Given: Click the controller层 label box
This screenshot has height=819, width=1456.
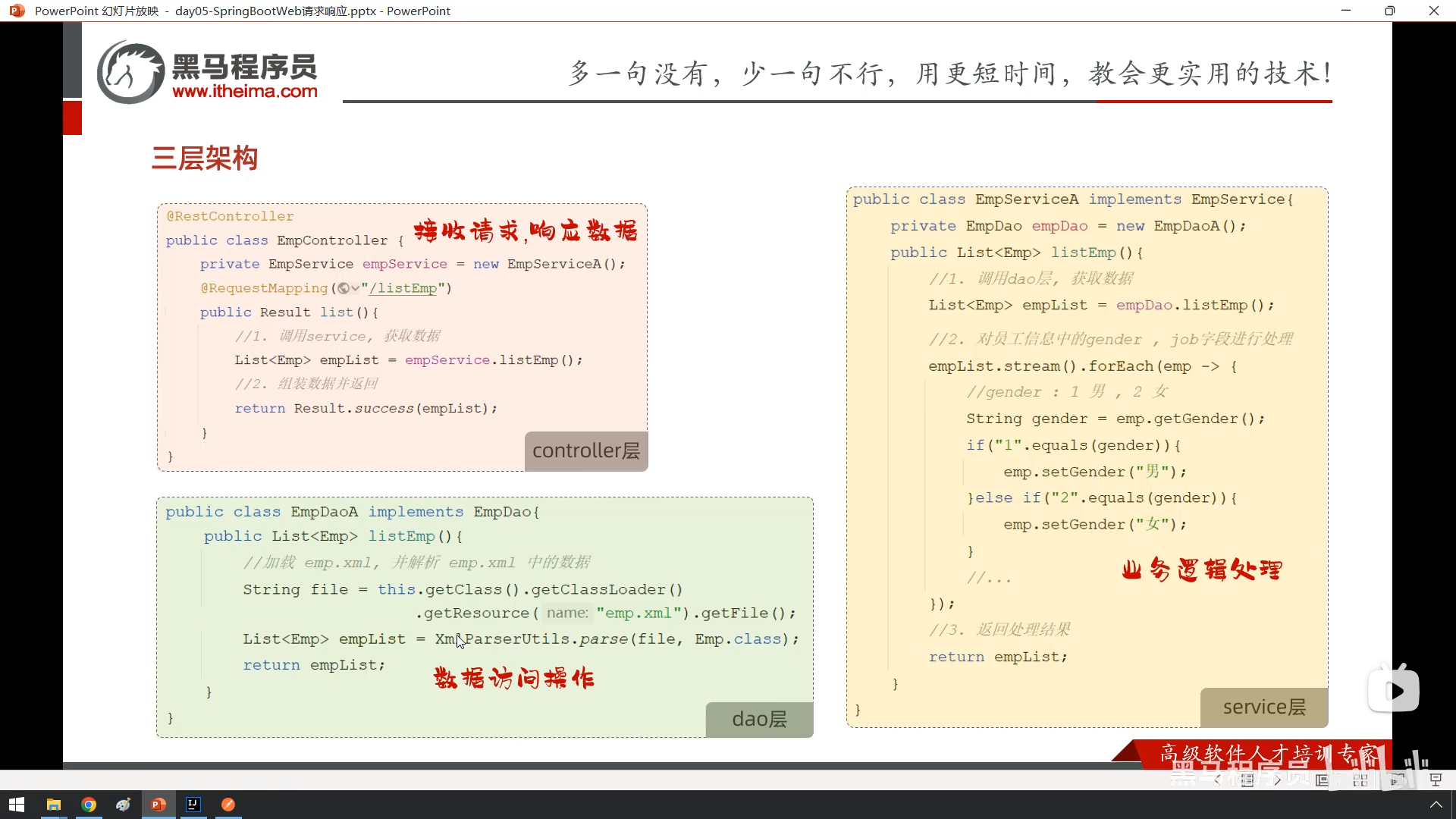Looking at the screenshot, I should 585,451.
